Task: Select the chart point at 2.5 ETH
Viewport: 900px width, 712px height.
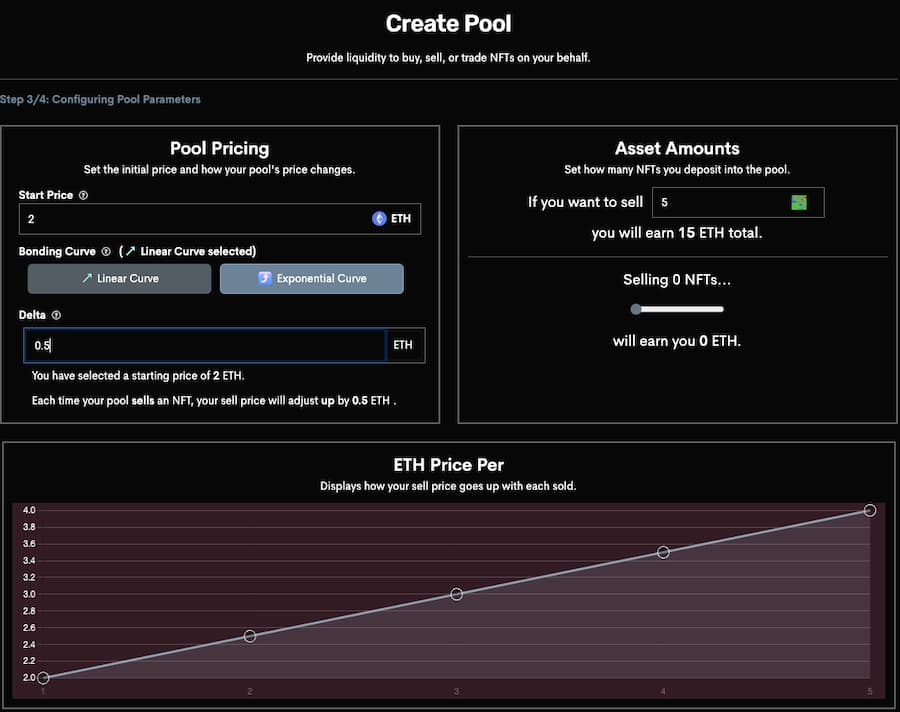Action: [250, 636]
